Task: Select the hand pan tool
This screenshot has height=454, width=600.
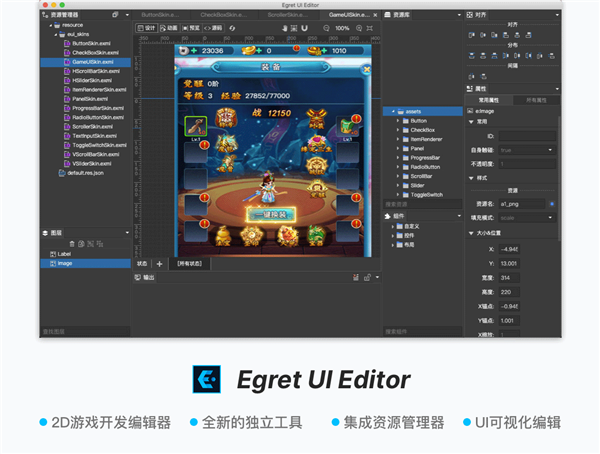Action: point(284,28)
